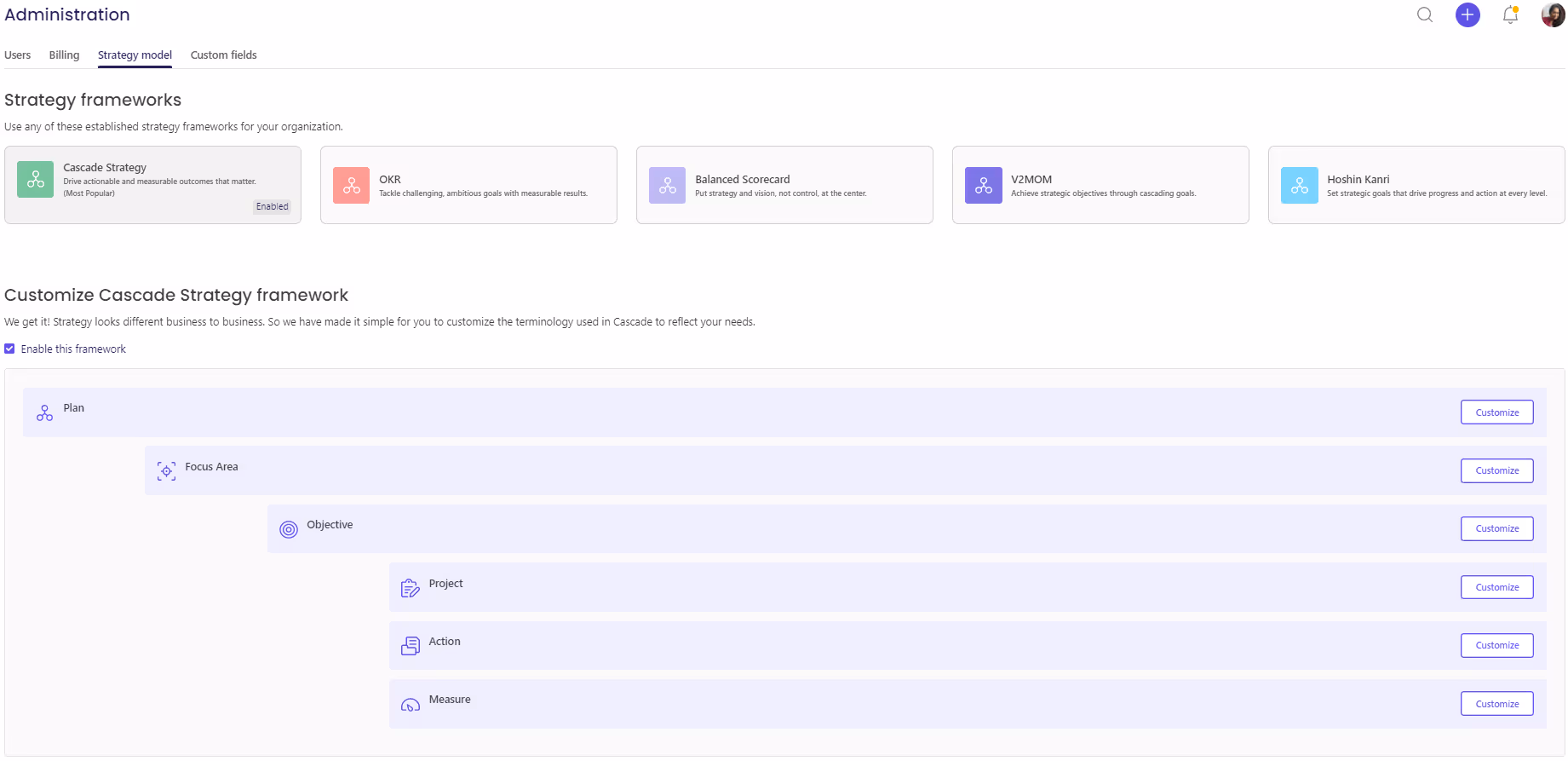
Task: Click the Objective label text
Action: coord(330,525)
